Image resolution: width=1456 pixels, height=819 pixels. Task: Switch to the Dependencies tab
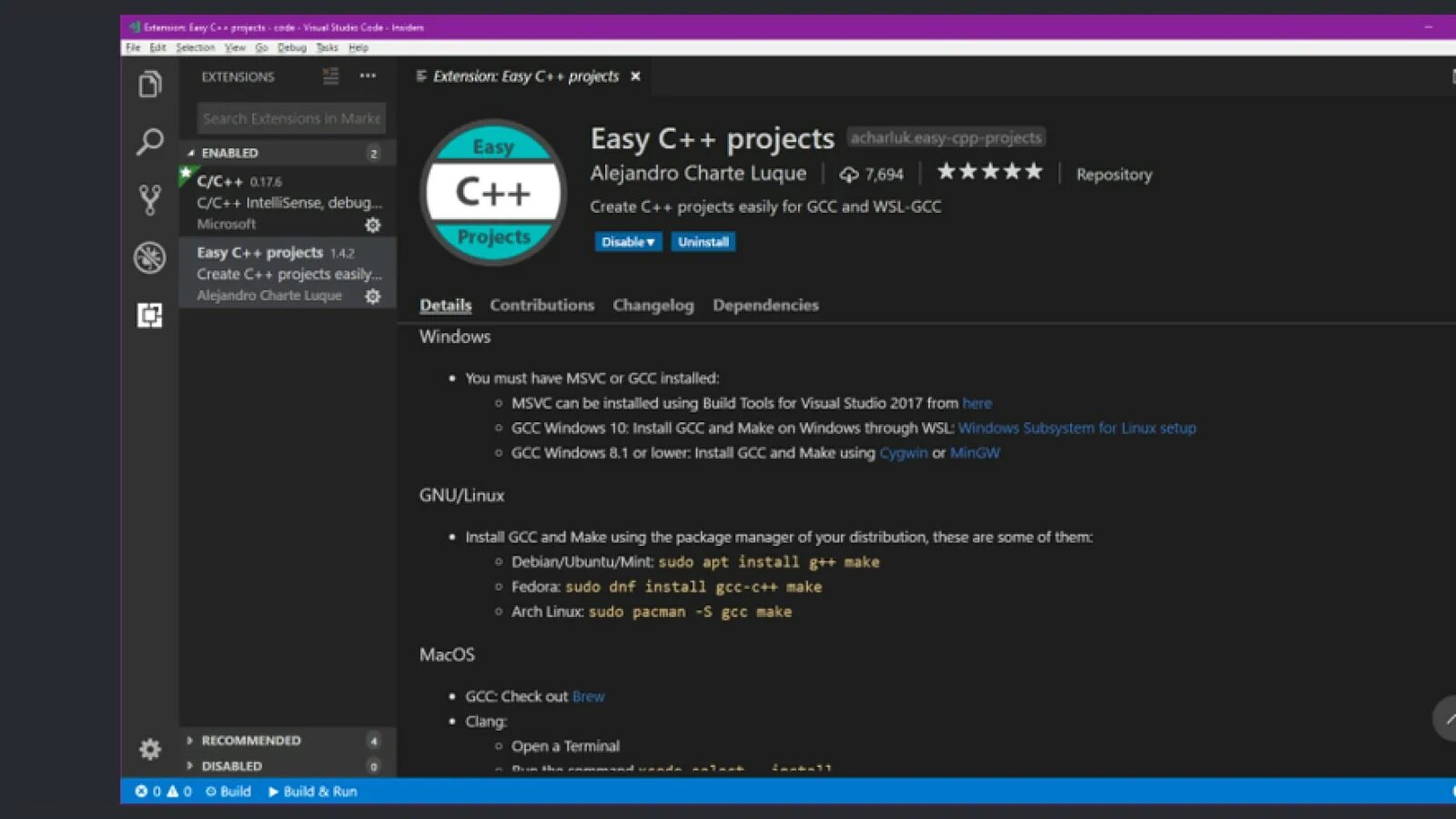click(x=766, y=306)
